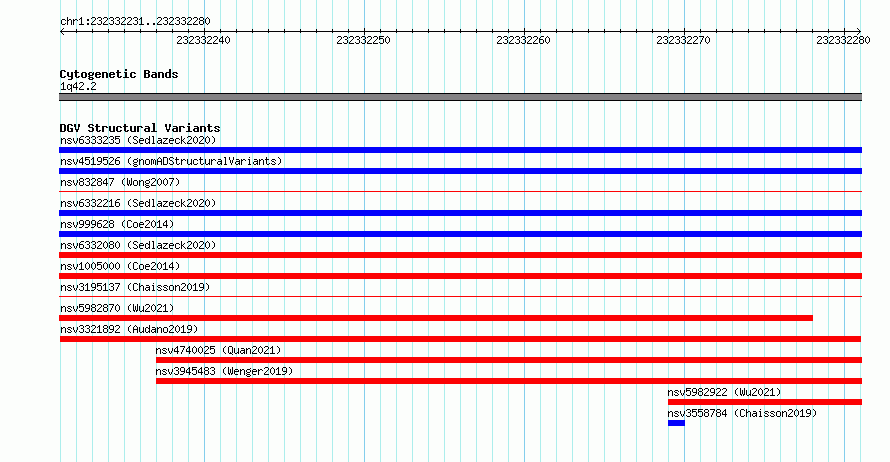
Task: Open nsv6332080 (Sedlazeck2020) variant label
Action: 138,245
